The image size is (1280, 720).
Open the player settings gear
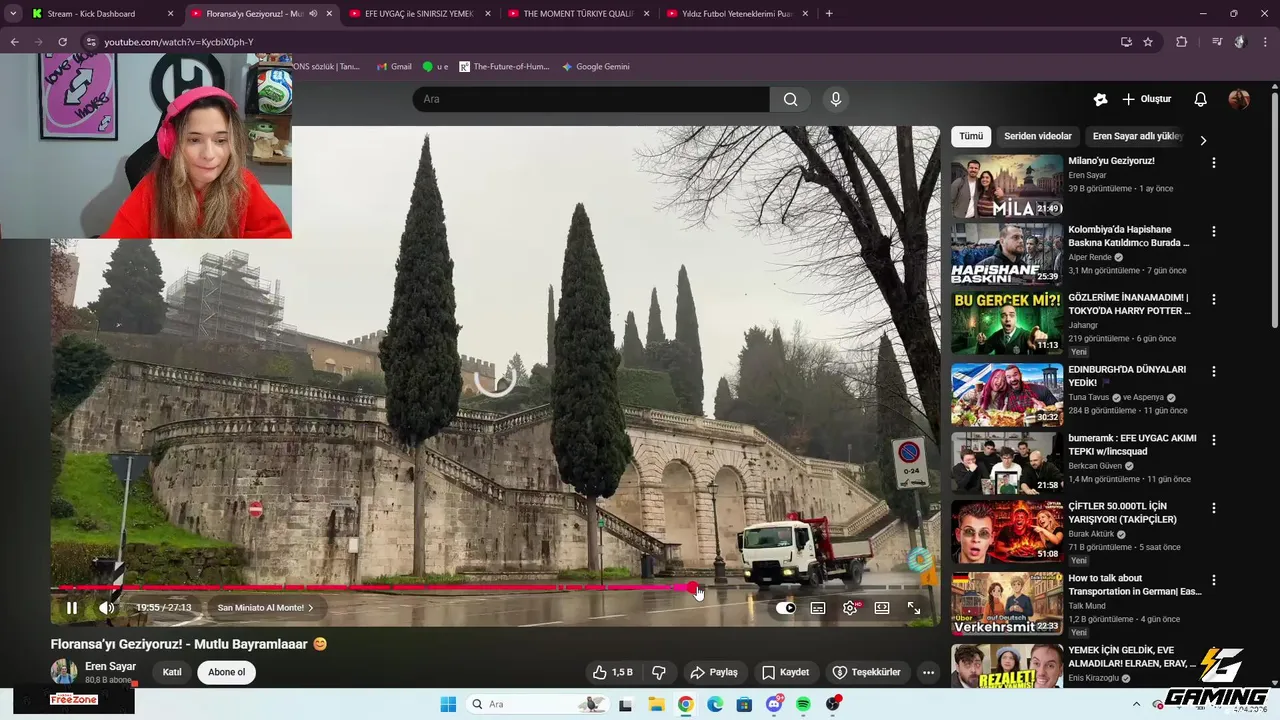click(x=850, y=608)
